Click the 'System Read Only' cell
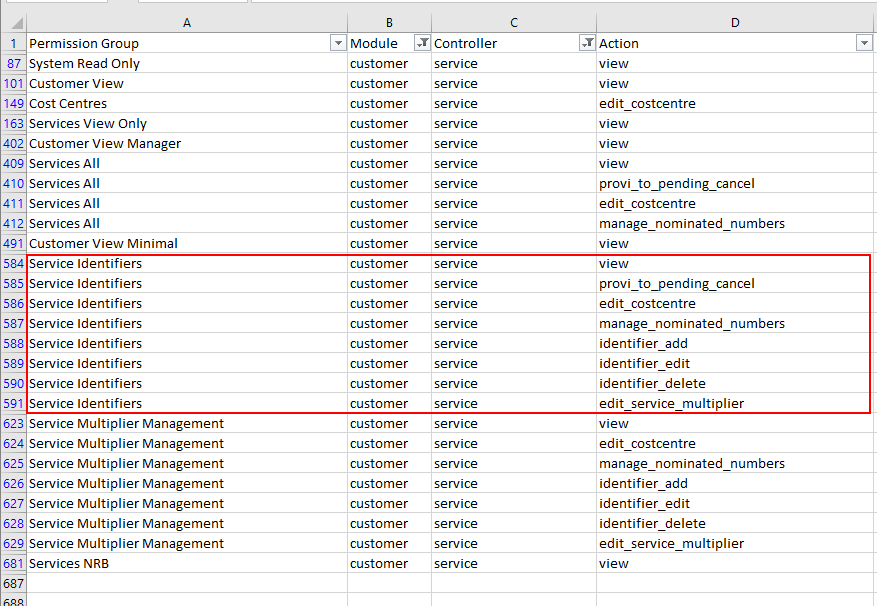The image size is (877, 606). pos(85,63)
